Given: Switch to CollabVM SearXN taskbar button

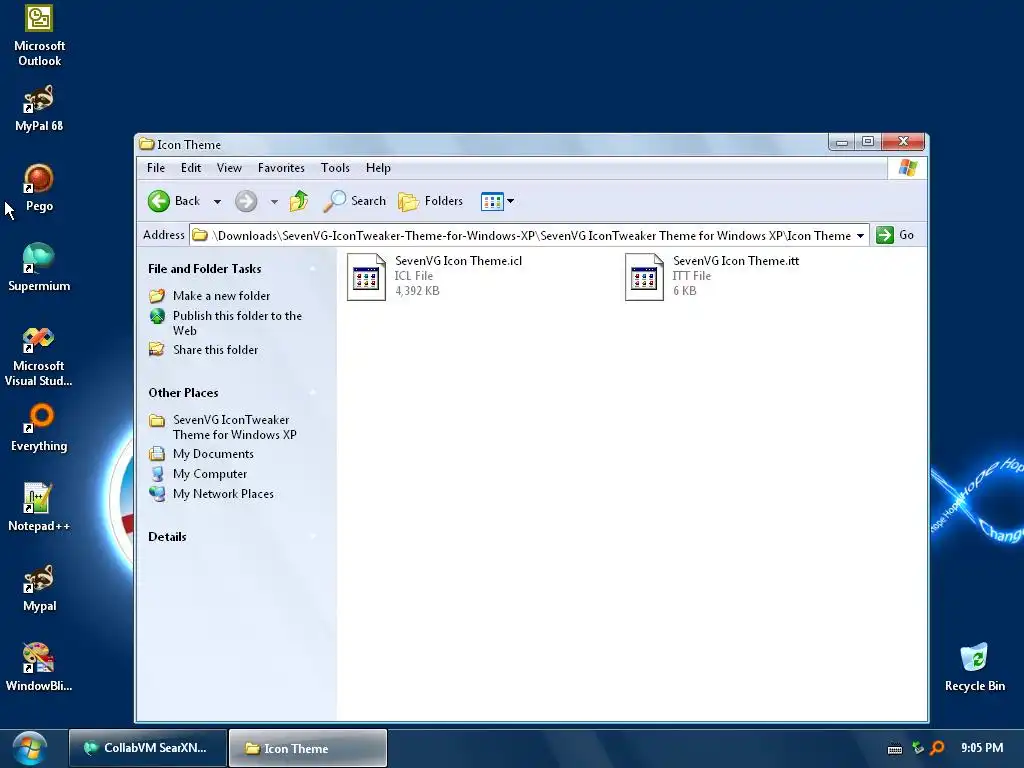Looking at the screenshot, I should [148, 748].
